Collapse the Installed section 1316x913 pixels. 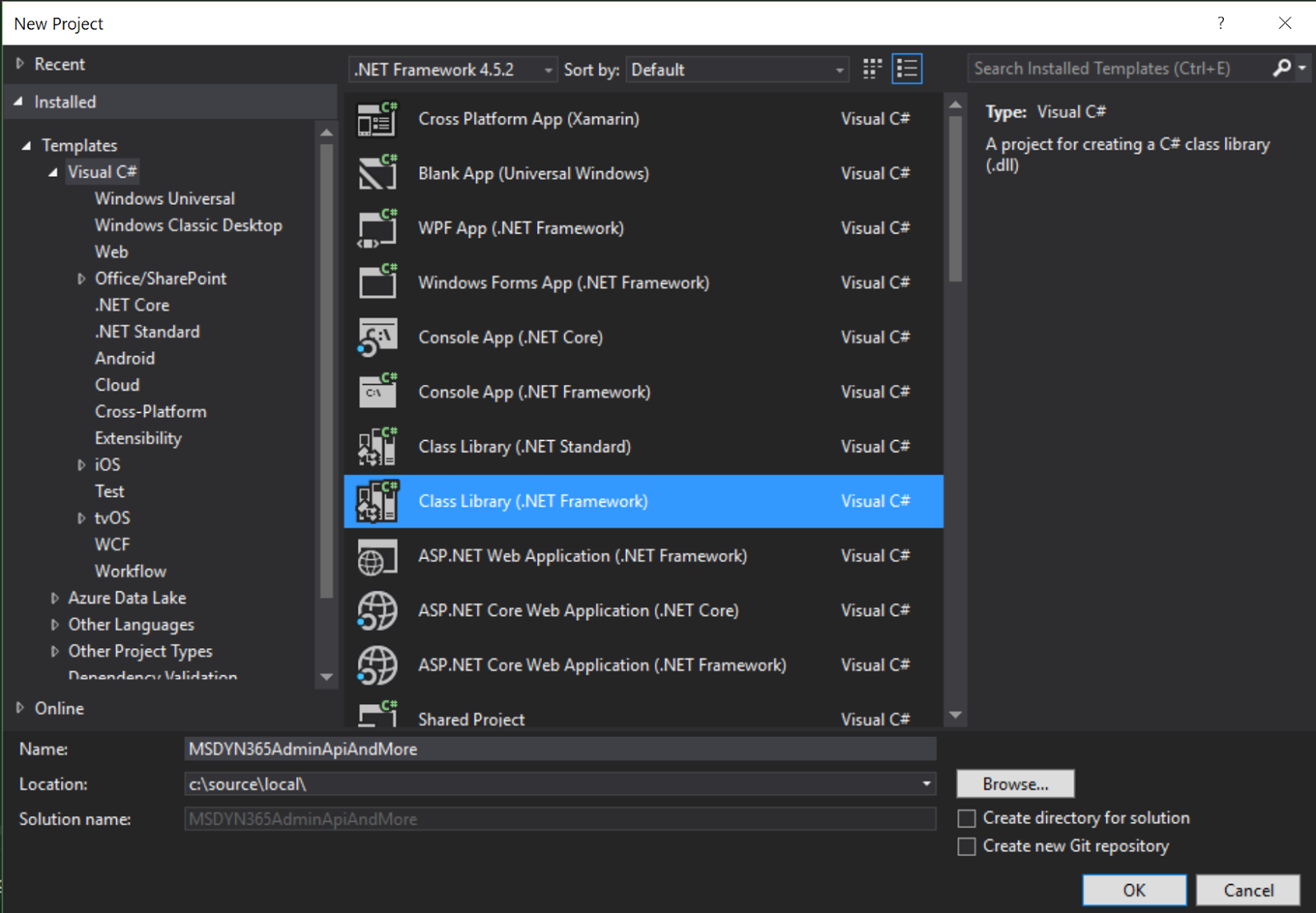pyautogui.click(x=19, y=101)
